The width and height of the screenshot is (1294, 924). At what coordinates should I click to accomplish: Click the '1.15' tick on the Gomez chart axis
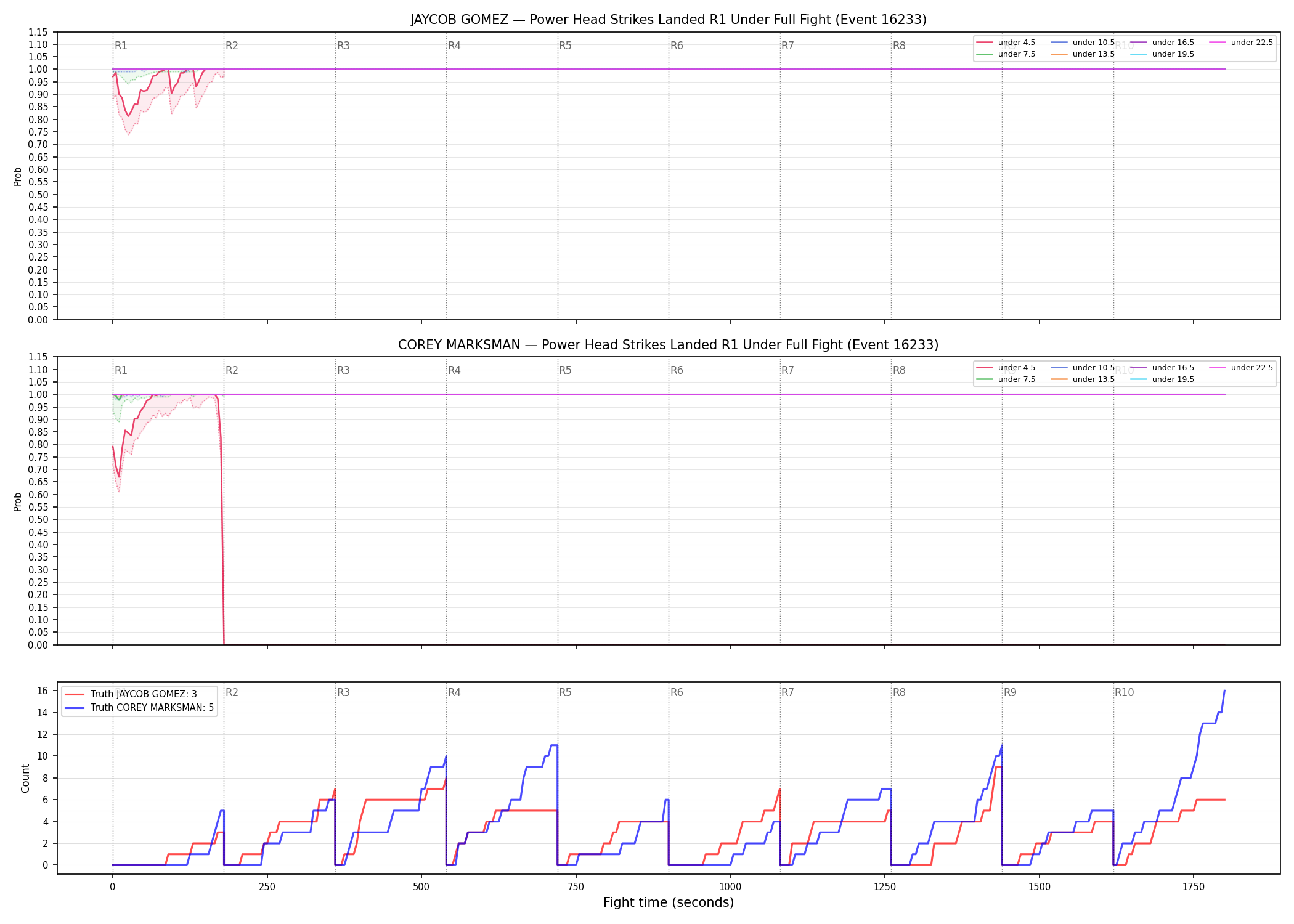pos(38,32)
